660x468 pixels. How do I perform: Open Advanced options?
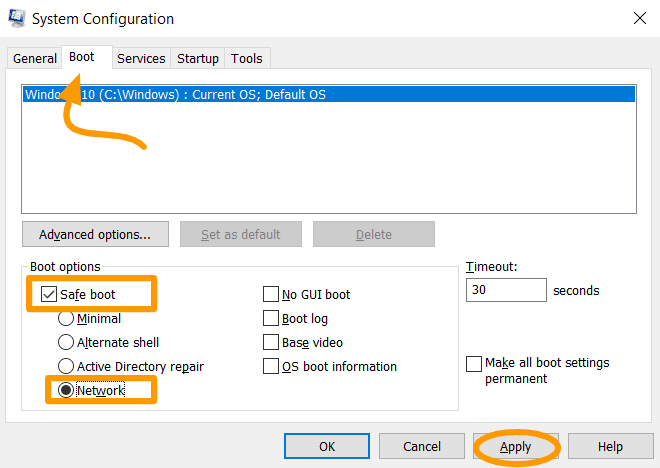[x=95, y=235]
